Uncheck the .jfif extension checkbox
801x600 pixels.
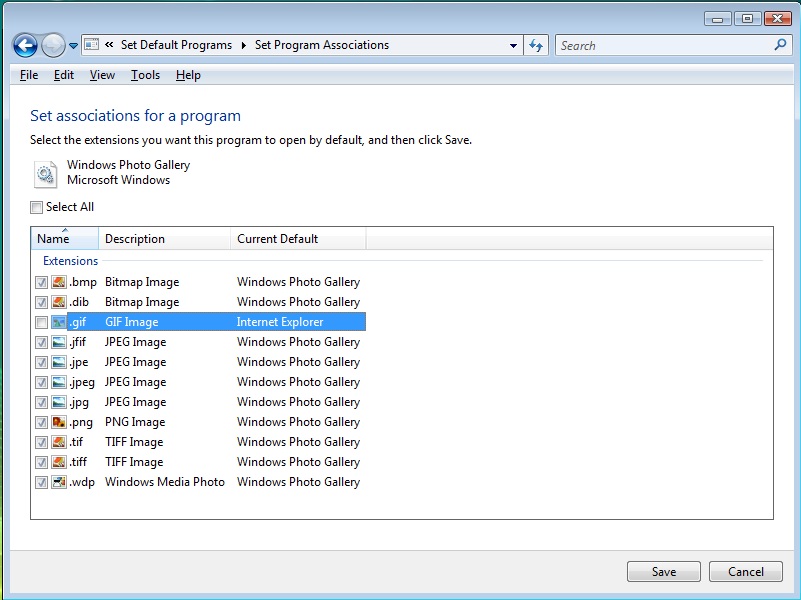[x=41, y=342]
